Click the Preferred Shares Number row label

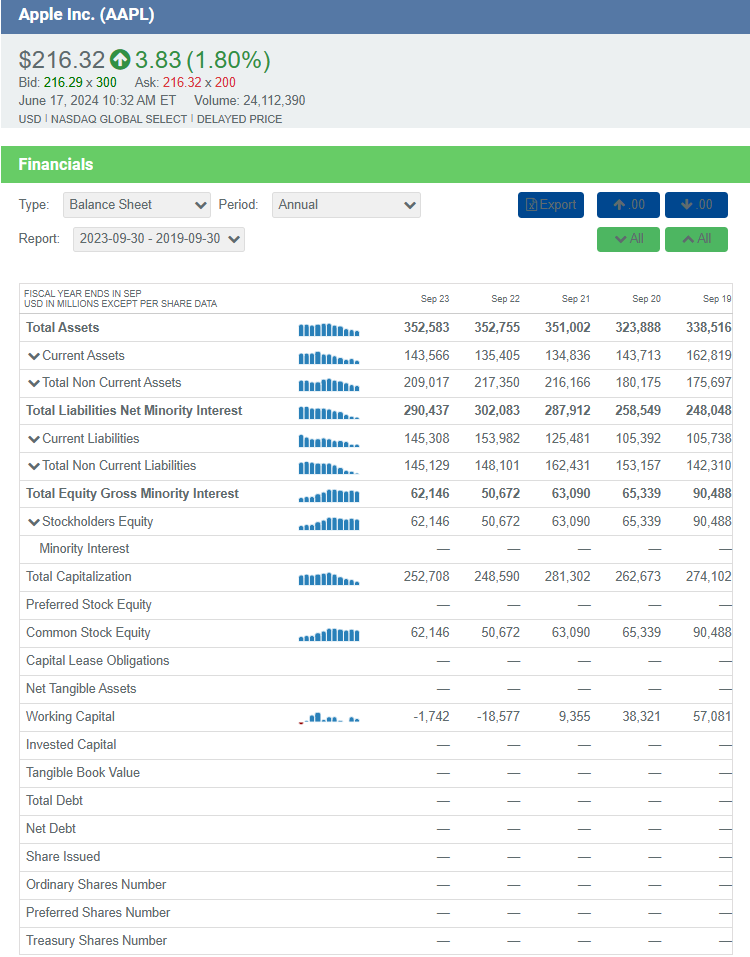pyautogui.click(x=98, y=913)
